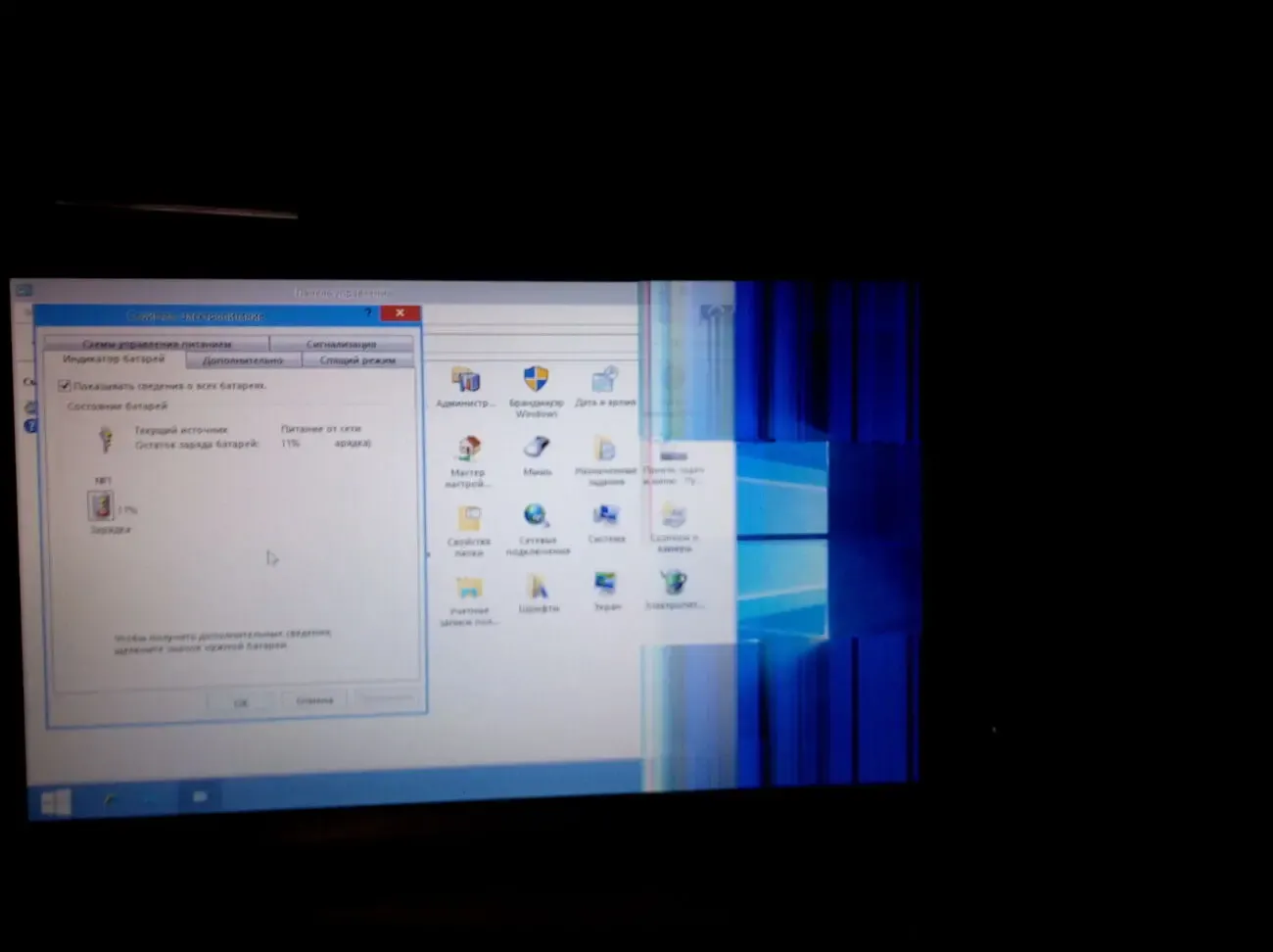Click the Windows Start button

[x=55, y=803]
